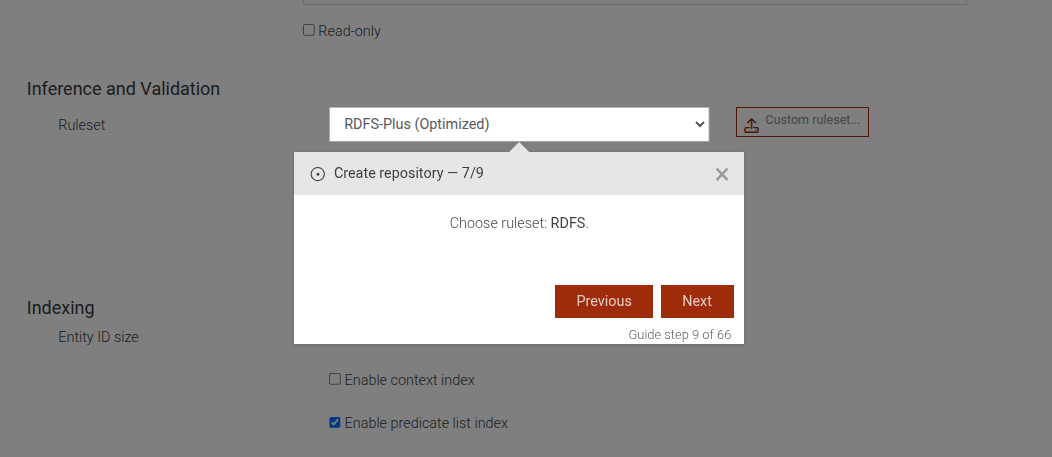Click the Custom ruleset... button text
This screenshot has height=457, width=1052.
(x=812, y=121)
